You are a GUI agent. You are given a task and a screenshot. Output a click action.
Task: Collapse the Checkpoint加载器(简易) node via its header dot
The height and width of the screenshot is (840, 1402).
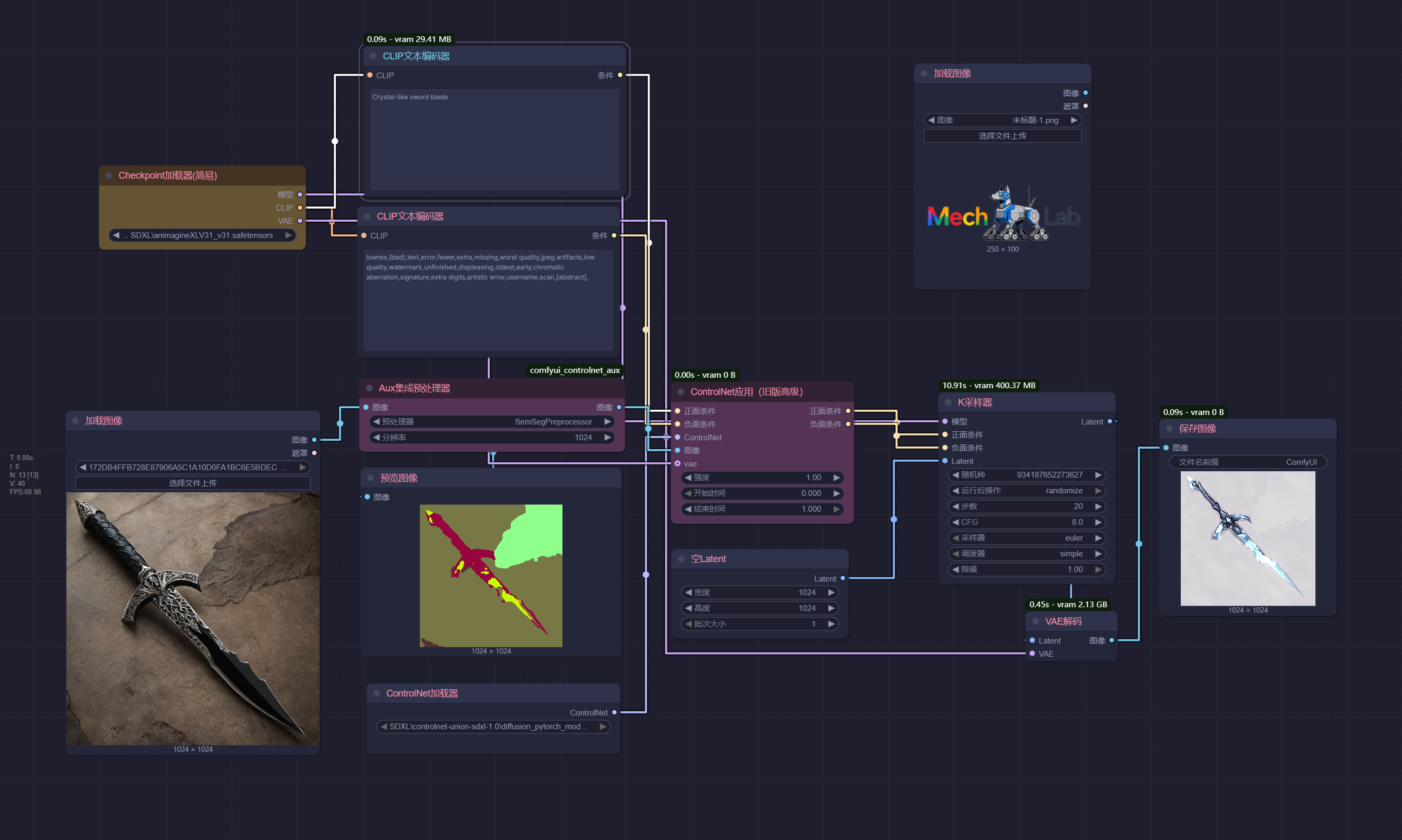click(109, 175)
